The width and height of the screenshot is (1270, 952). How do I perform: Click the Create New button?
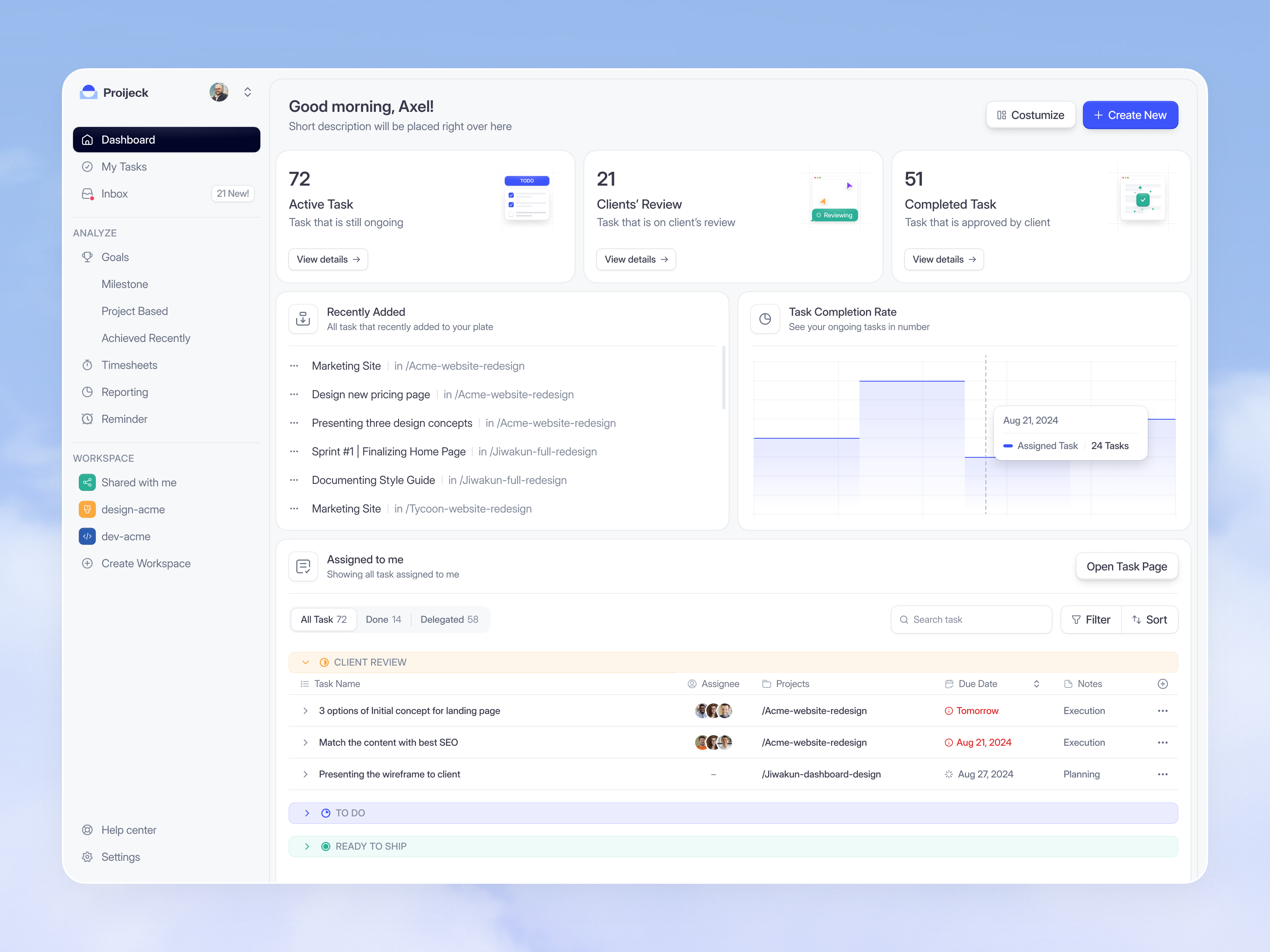1130,115
